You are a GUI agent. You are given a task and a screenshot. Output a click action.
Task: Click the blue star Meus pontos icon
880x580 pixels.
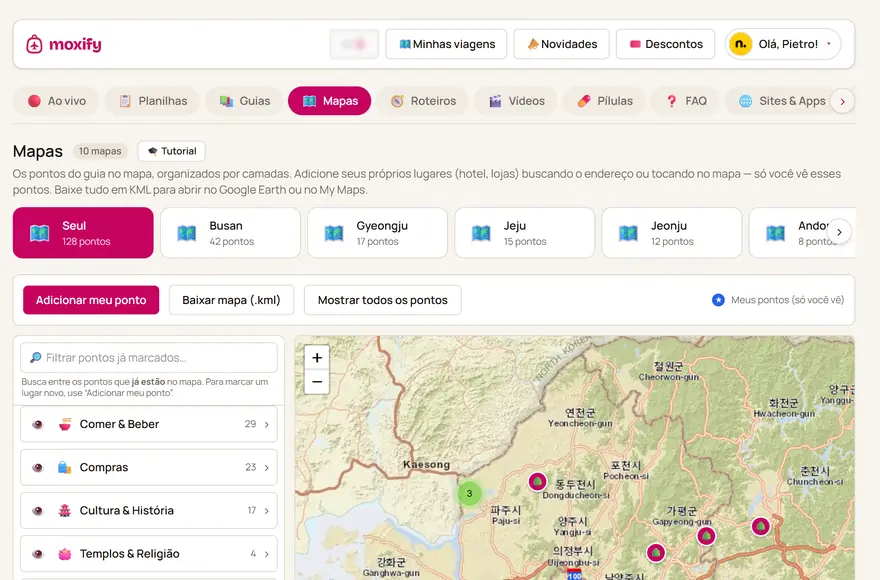(x=718, y=300)
